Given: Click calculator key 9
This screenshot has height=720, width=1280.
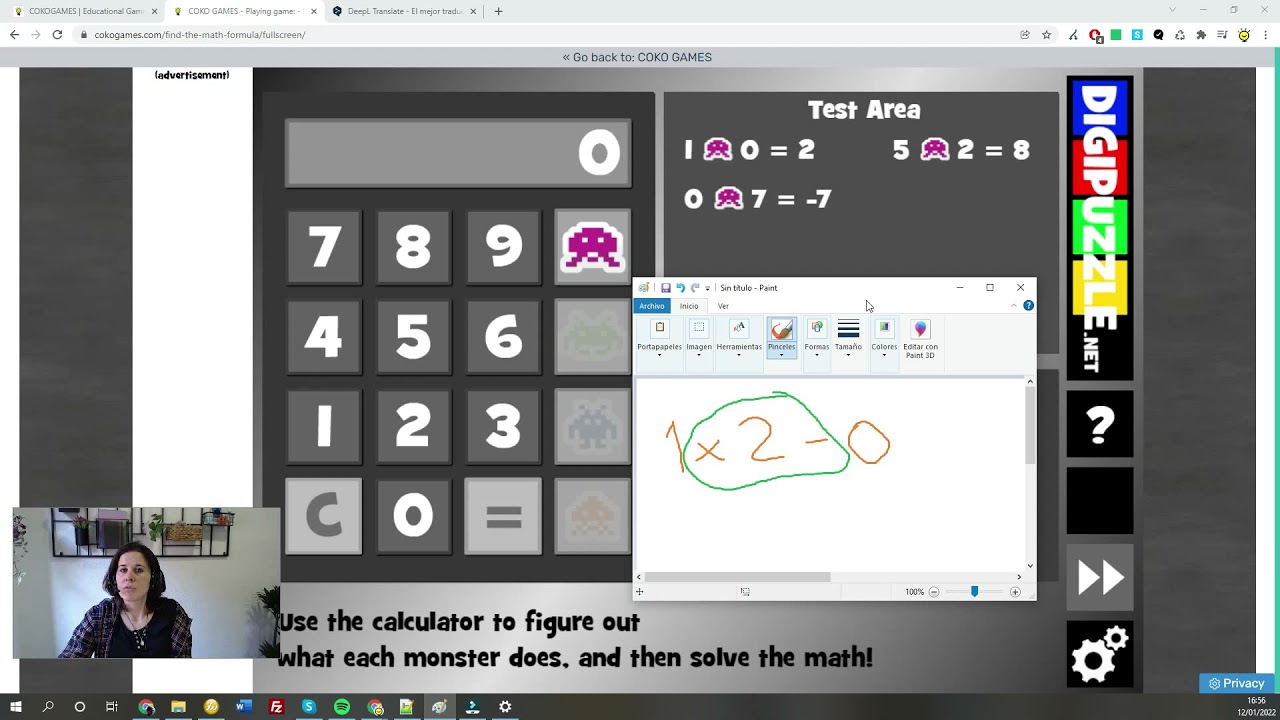Looking at the screenshot, I should [503, 247].
